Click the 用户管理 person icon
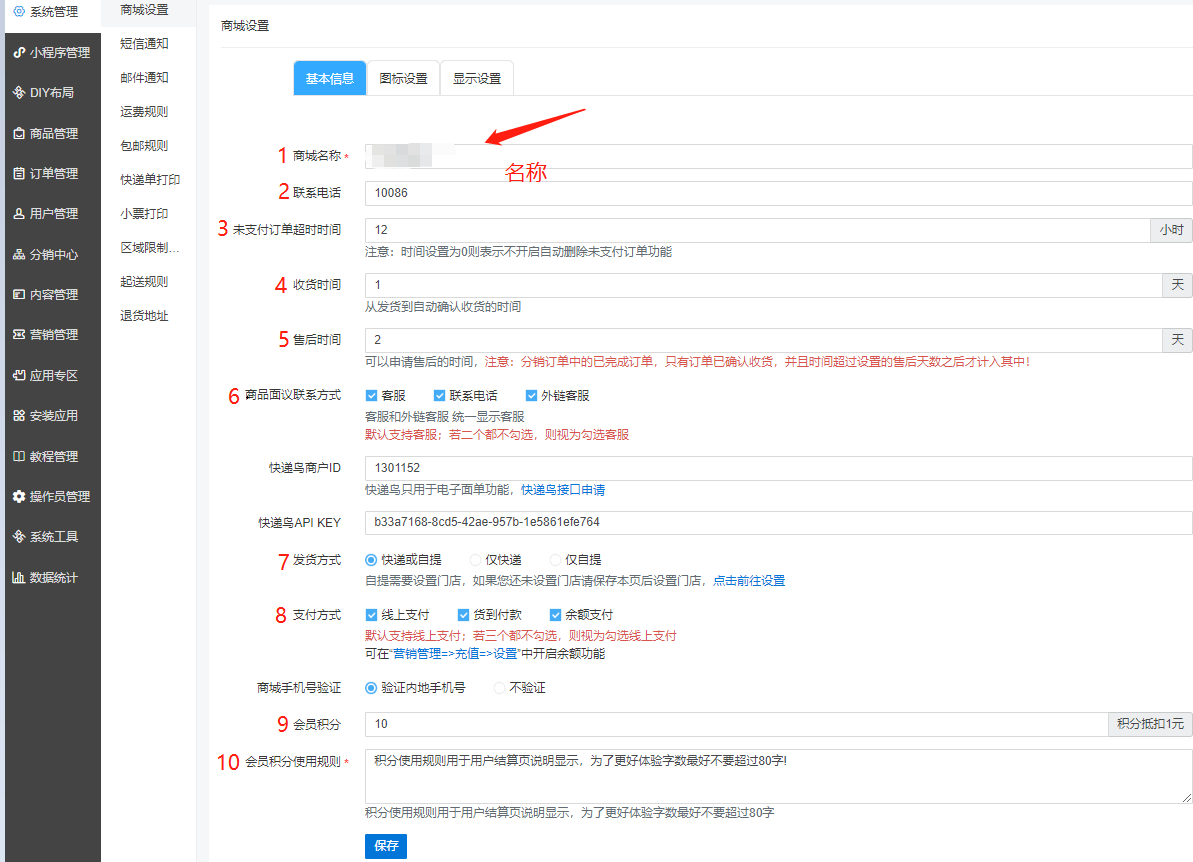The width and height of the screenshot is (1193, 862). (x=19, y=214)
